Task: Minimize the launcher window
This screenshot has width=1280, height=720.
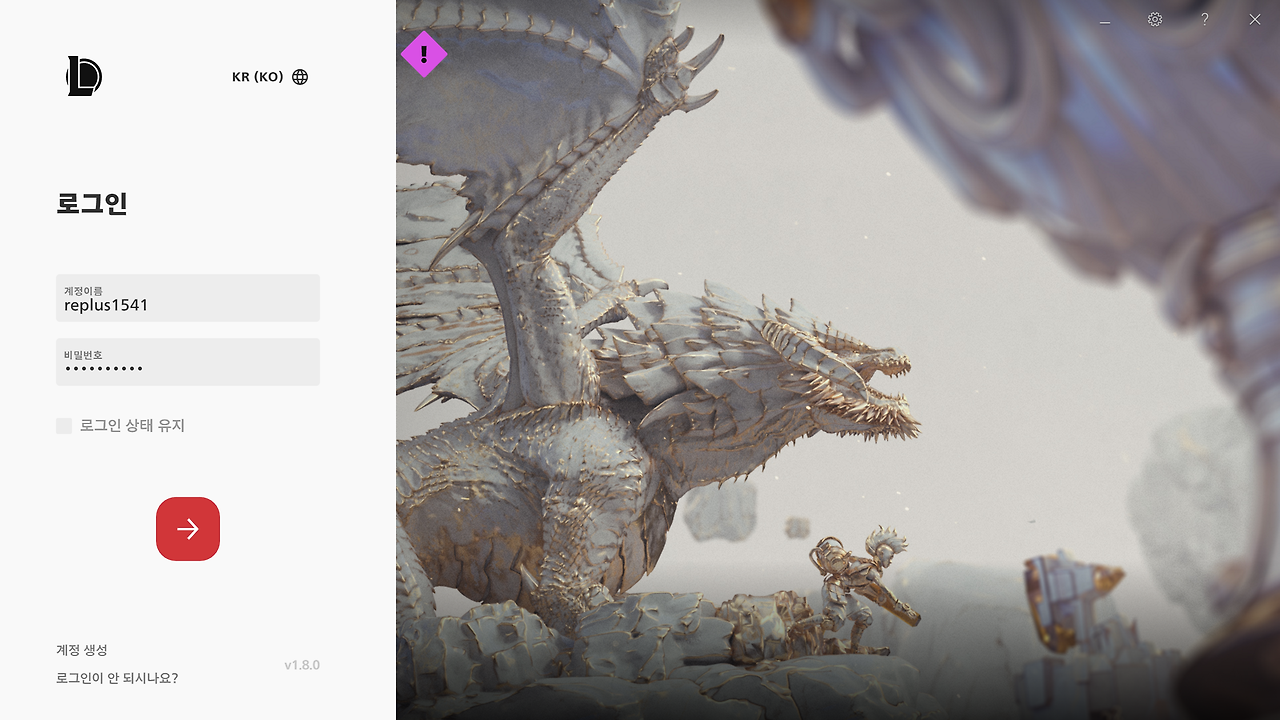Action: (x=1105, y=21)
